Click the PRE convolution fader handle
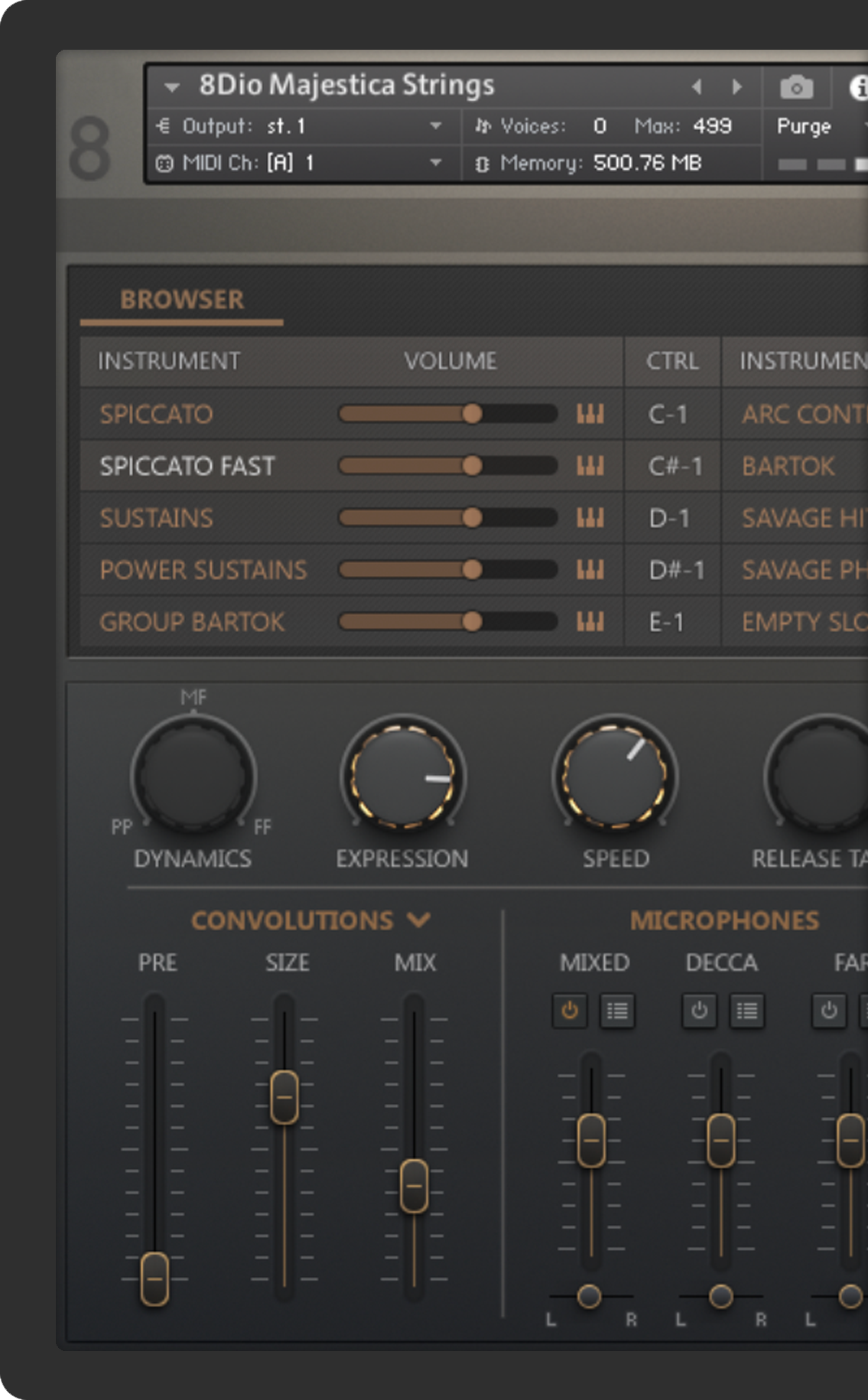The width and height of the screenshot is (868, 1400). 154,1278
